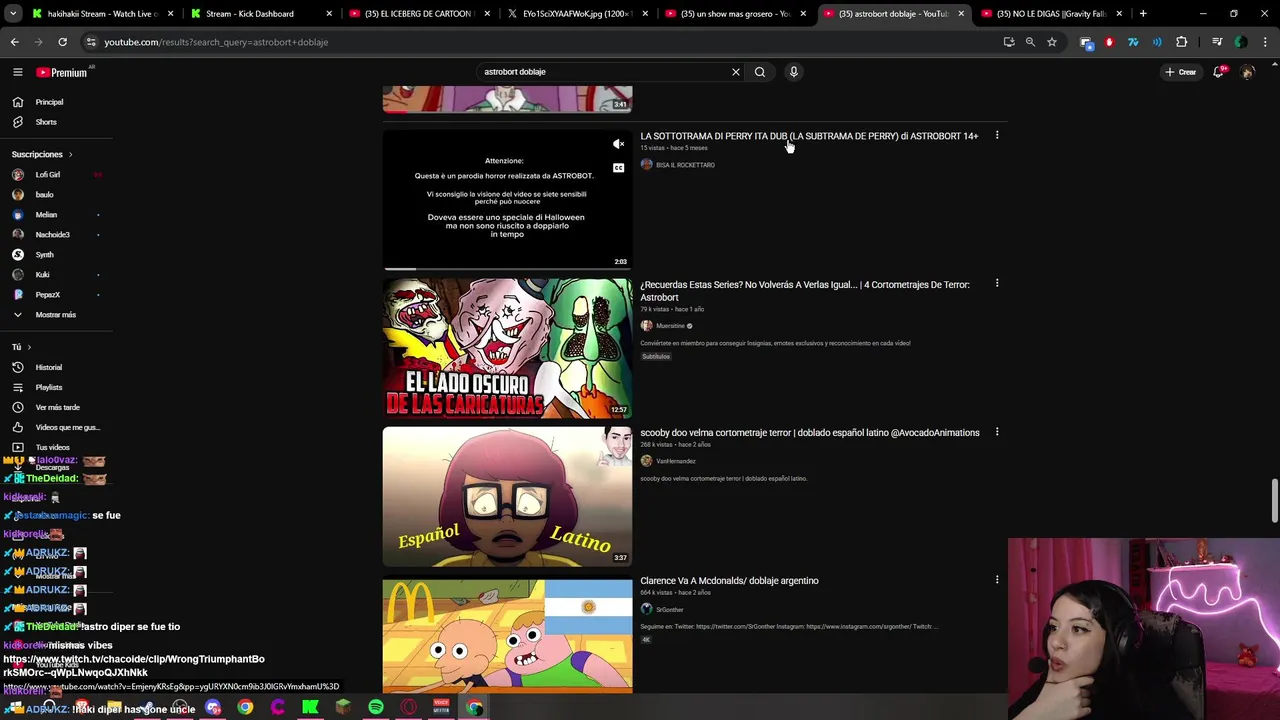Expand the Suscripciones section
The height and width of the screenshot is (720, 1280).
41,154
